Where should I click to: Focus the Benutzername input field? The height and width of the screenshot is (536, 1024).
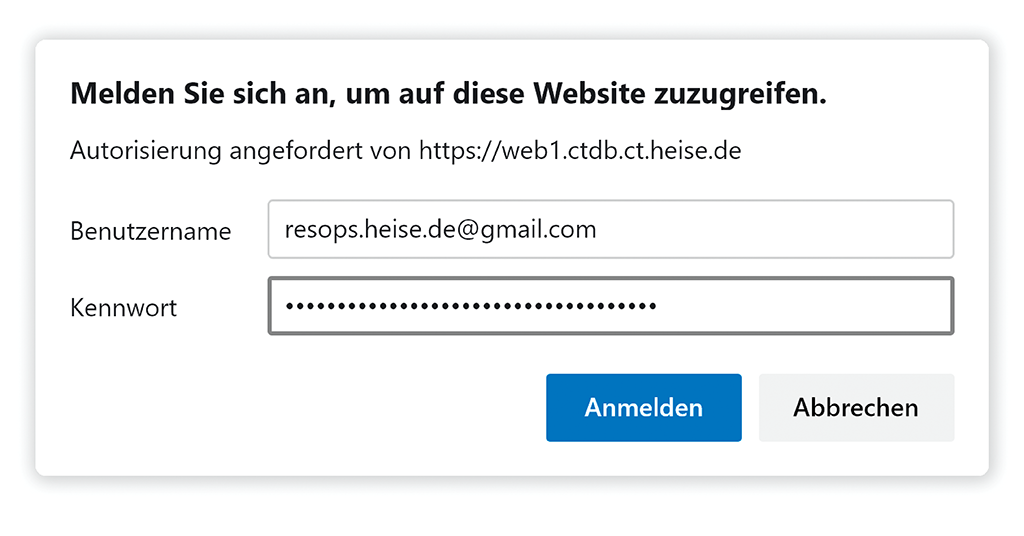(610, 230)
